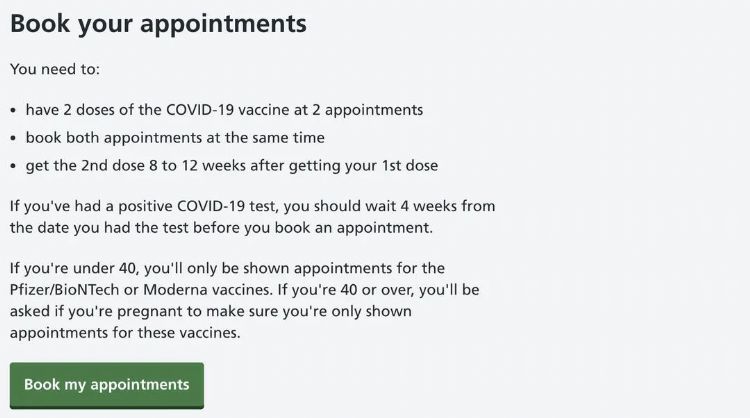Click the line 'appointments for these vaccines.'
Screen dimensions: 750x418
[125, 332]
